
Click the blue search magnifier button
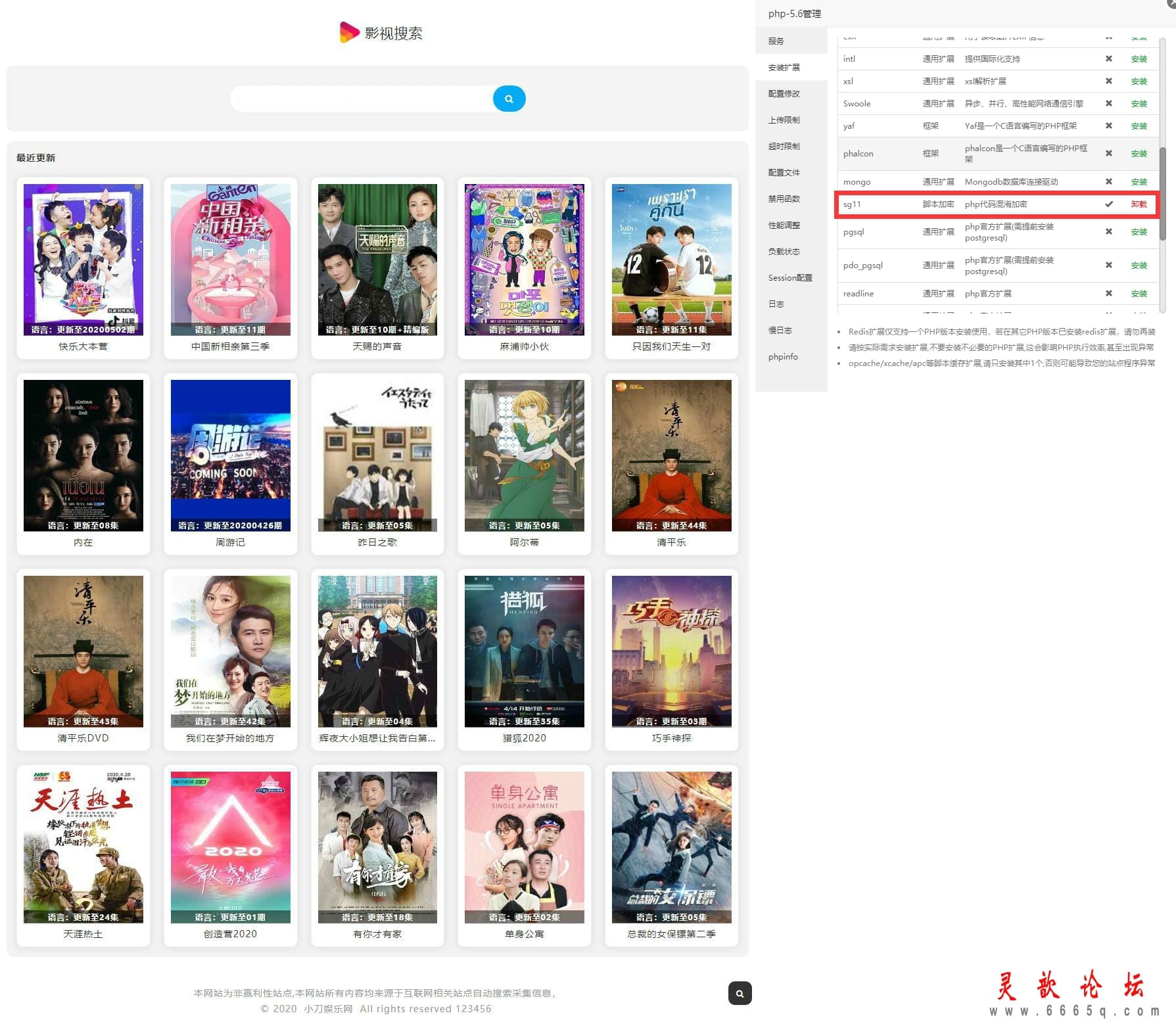[x=509, y=99]
